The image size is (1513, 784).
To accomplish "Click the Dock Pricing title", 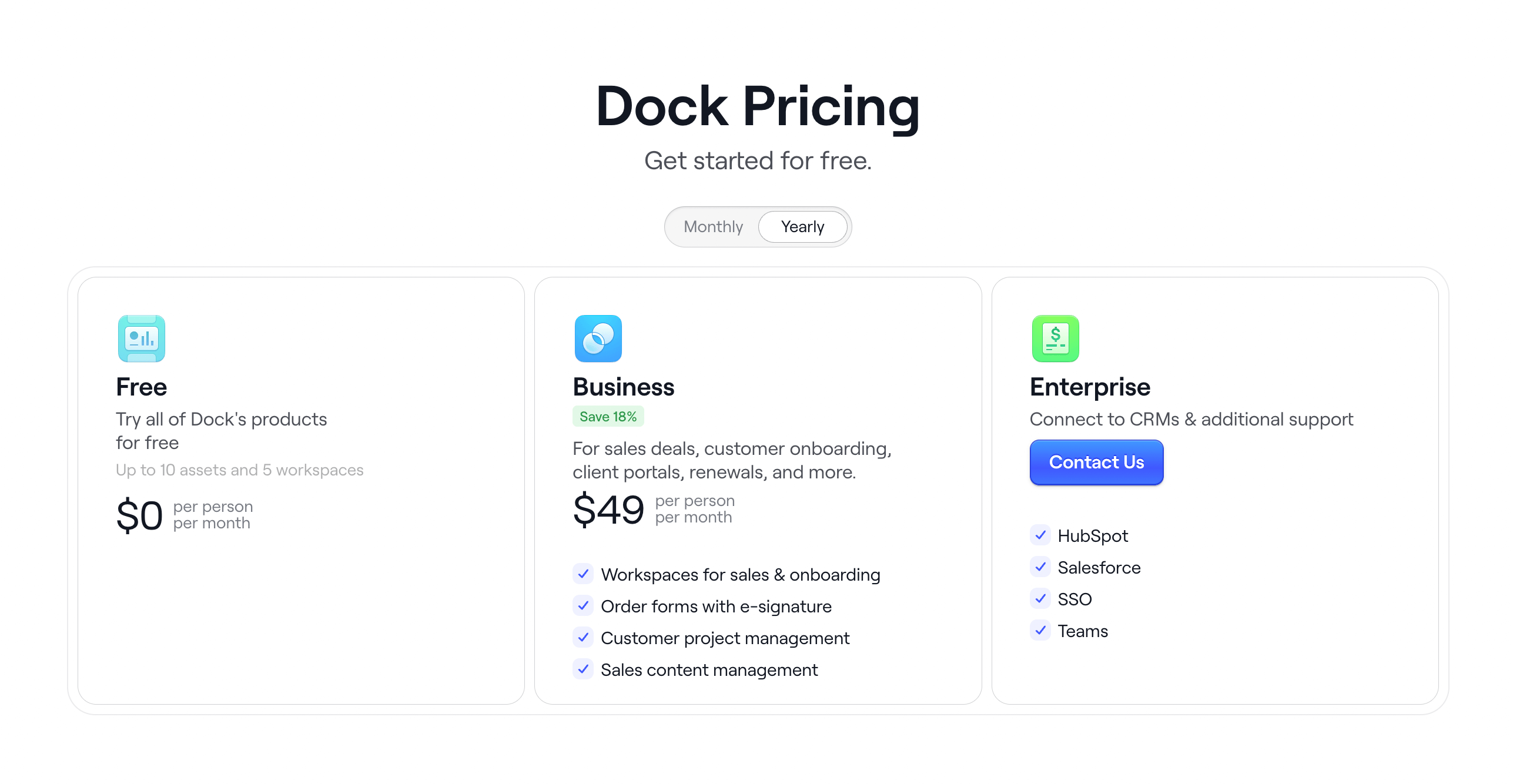I will coord(757,106).
